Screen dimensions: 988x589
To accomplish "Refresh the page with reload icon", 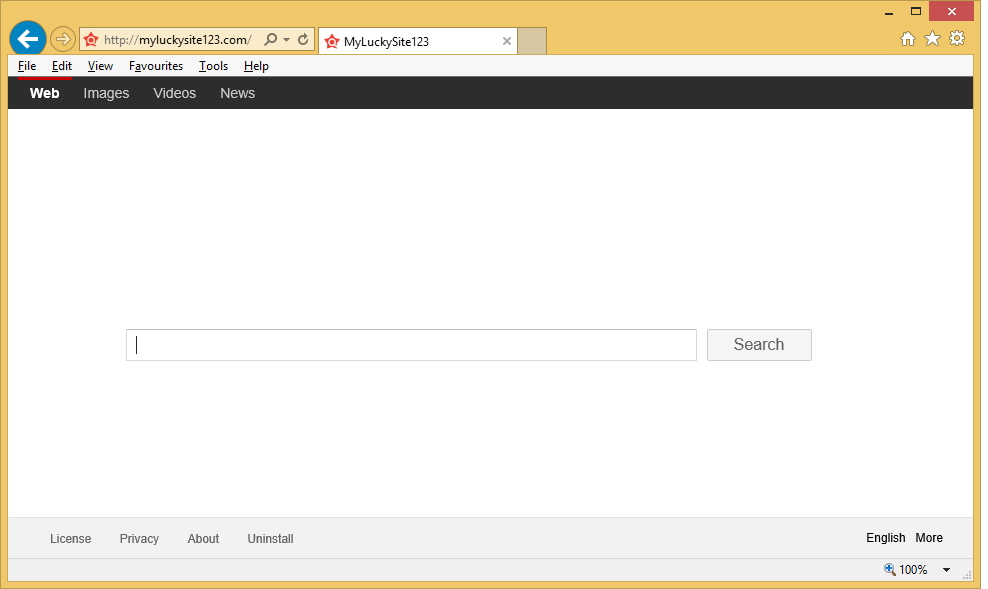I will (x=303, y=40).
